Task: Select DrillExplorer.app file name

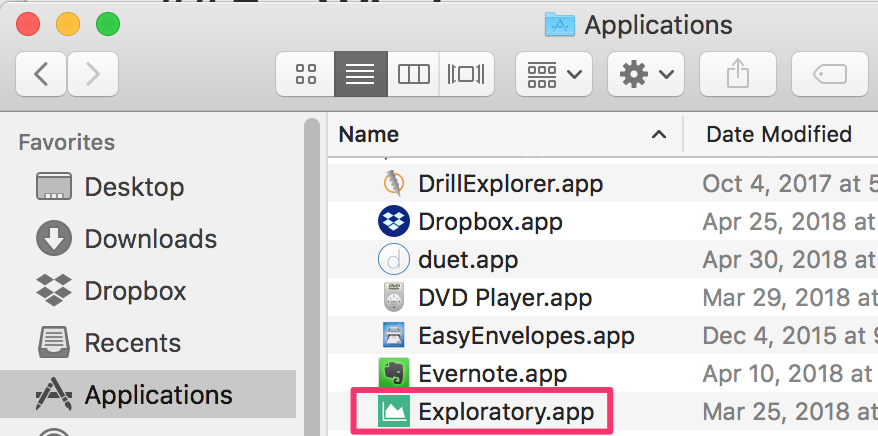Action: [x=510, y=184]
